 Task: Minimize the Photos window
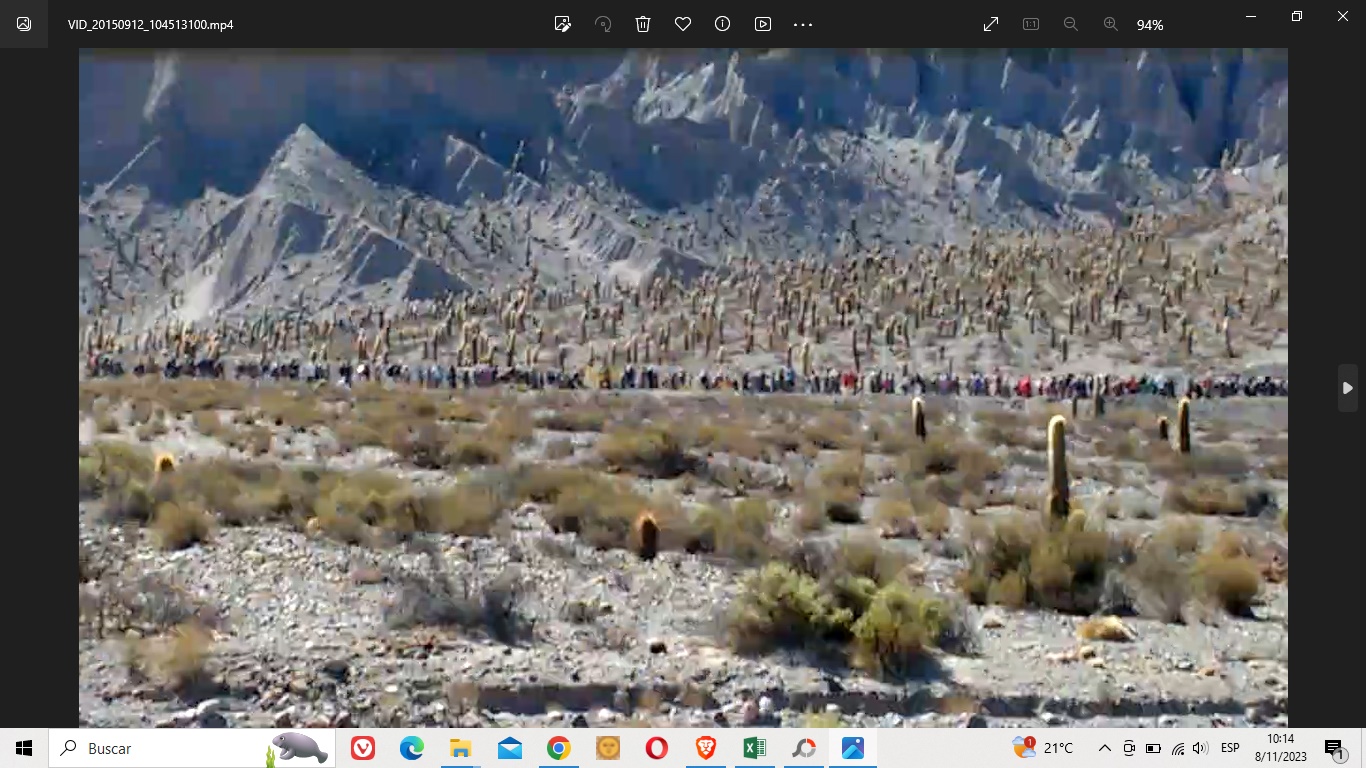point(1251,16)
